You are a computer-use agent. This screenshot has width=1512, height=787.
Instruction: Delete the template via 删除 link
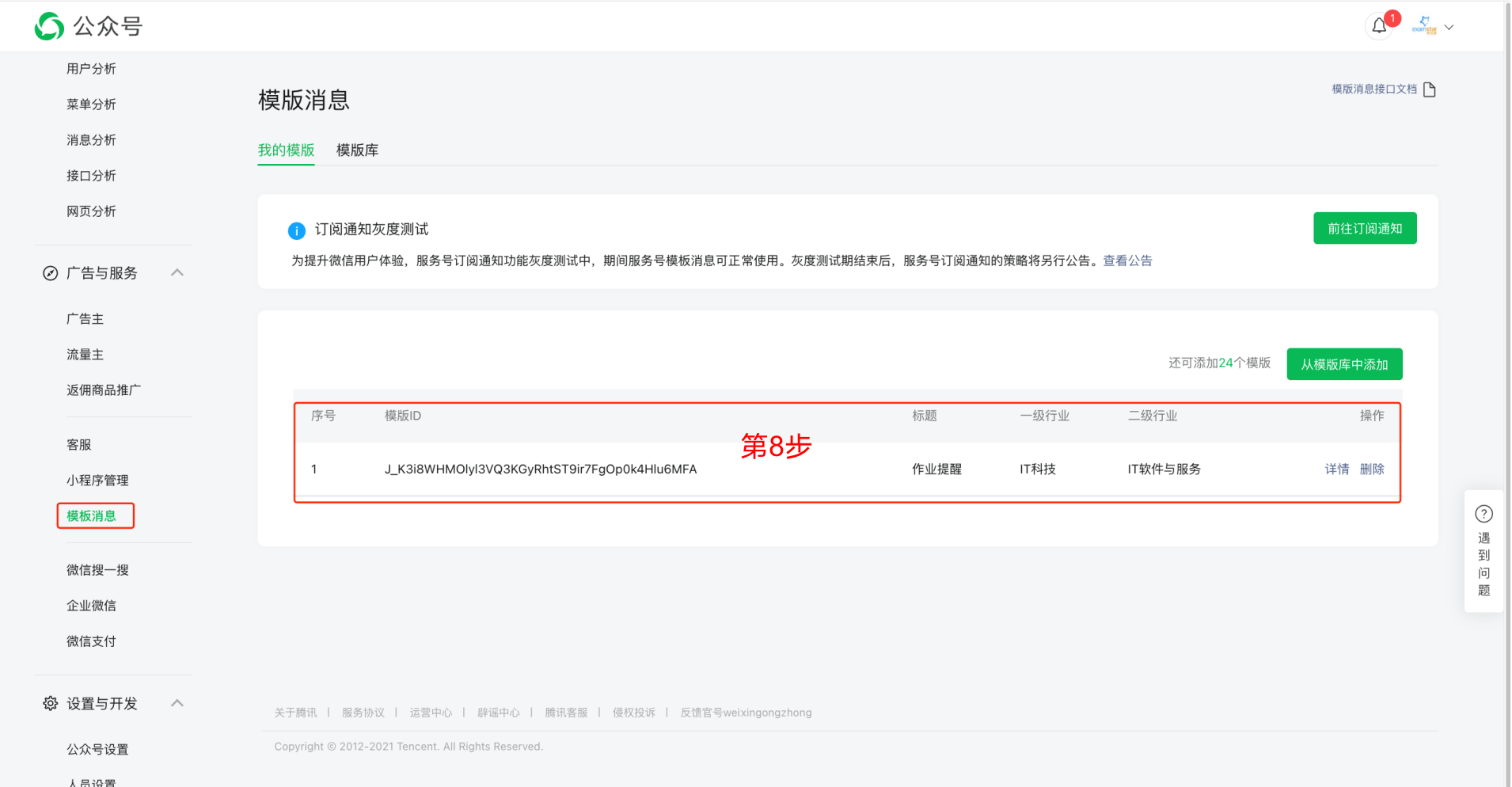coord(1373,469)
